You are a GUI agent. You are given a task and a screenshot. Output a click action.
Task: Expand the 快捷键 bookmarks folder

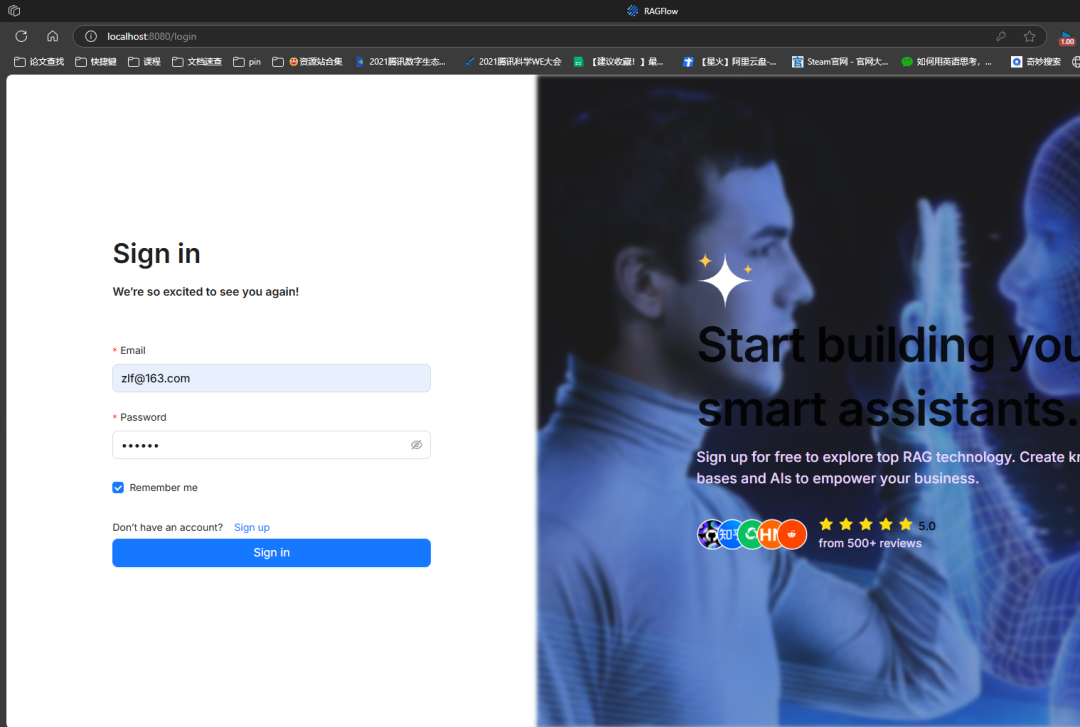point(96,62)
